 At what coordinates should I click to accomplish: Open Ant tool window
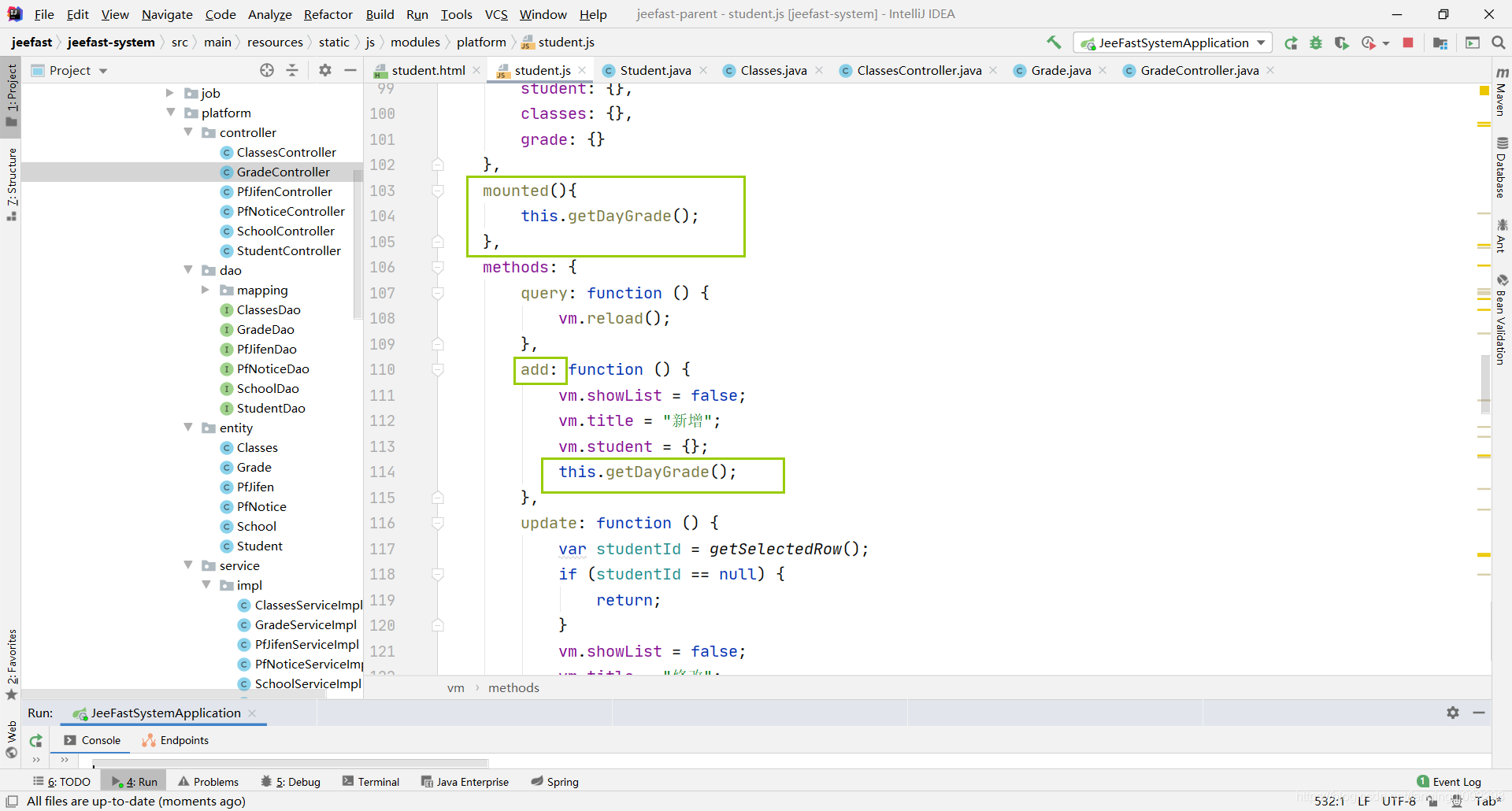(1502, 236)
